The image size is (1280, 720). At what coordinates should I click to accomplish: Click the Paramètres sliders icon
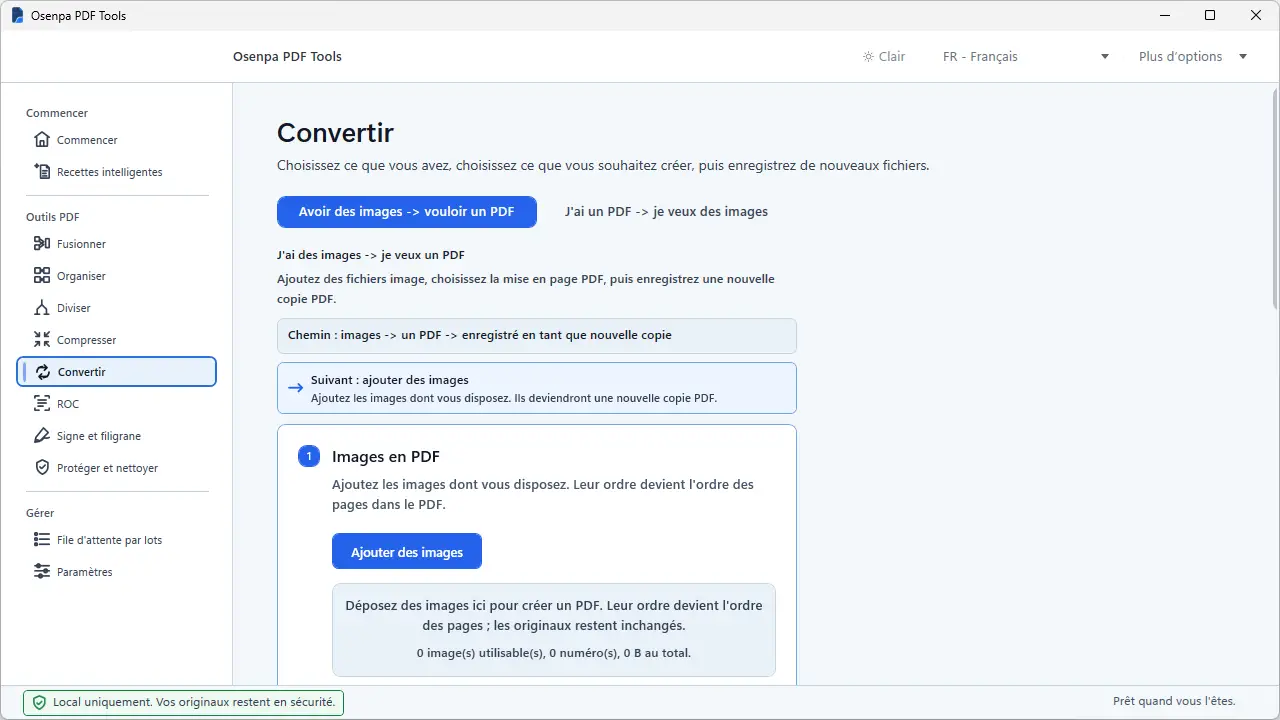(x=42, y=572)
